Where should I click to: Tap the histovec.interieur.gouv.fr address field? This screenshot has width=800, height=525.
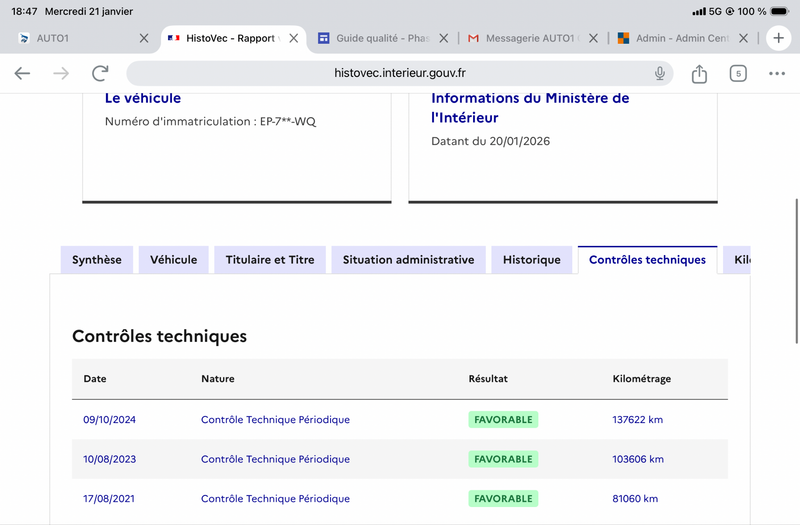click(400, 73)
